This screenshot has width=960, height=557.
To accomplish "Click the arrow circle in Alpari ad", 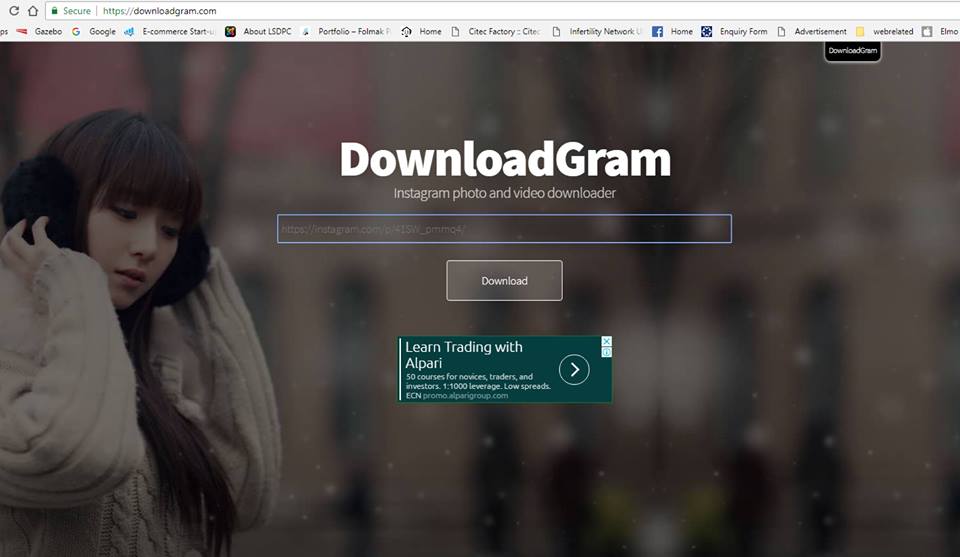I will click(x=573, y=370).
